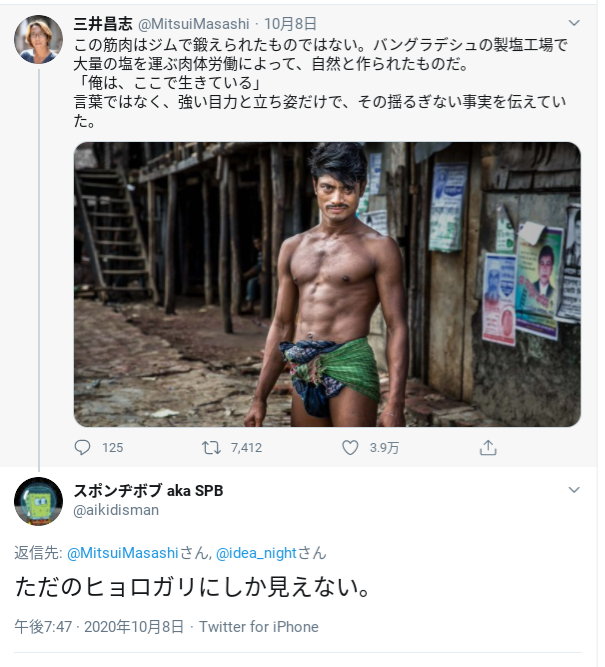Open the 午後7:47 · 2020年10月8日 timestamp
The image size is (605, 667).
(x=99, y=627)
